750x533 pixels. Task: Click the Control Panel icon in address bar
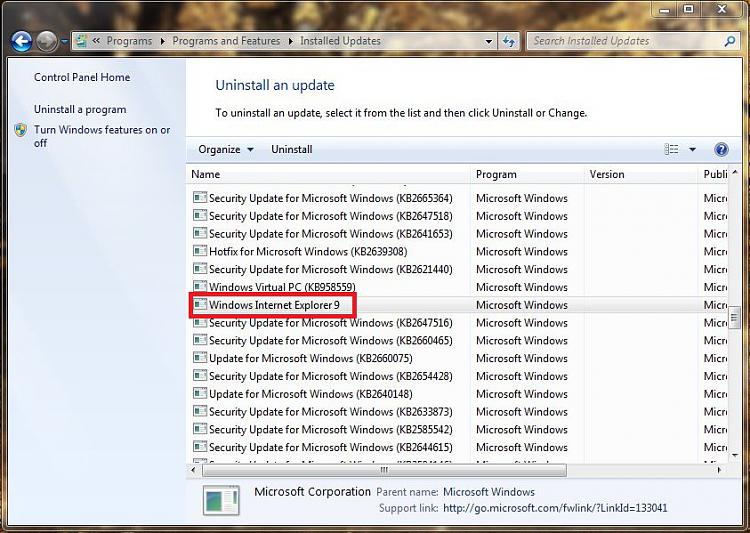click(x=81, y=41)
